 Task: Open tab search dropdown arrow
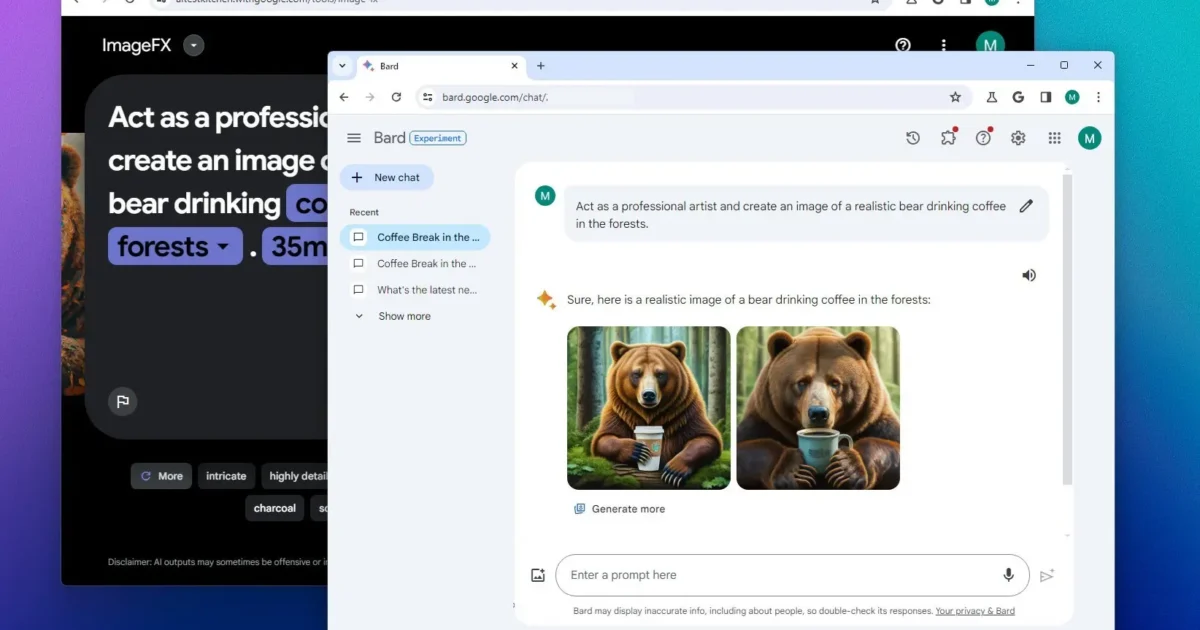click(342, 66)
